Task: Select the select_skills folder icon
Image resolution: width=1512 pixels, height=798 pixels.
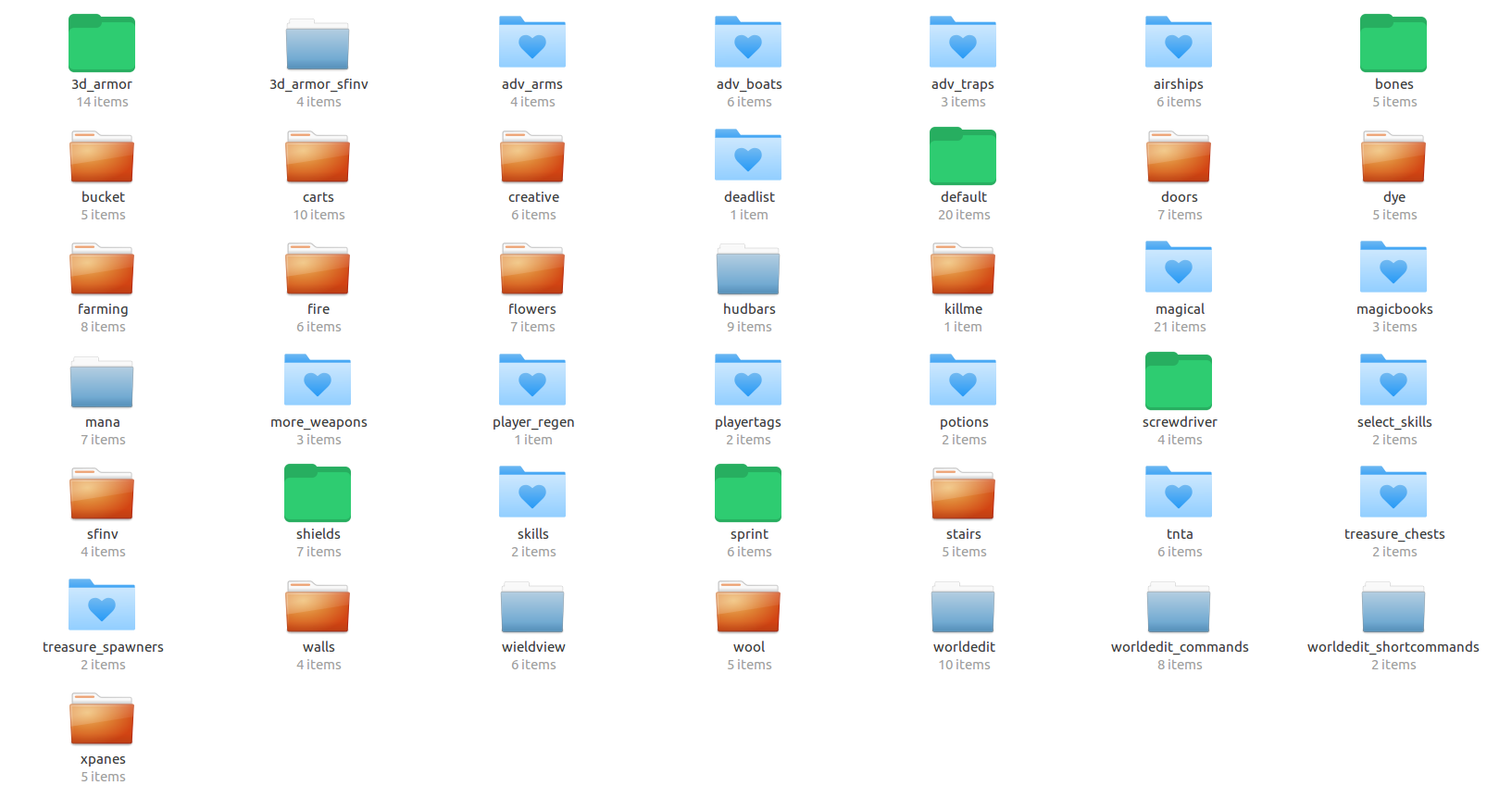Action: click(1393, 380)
